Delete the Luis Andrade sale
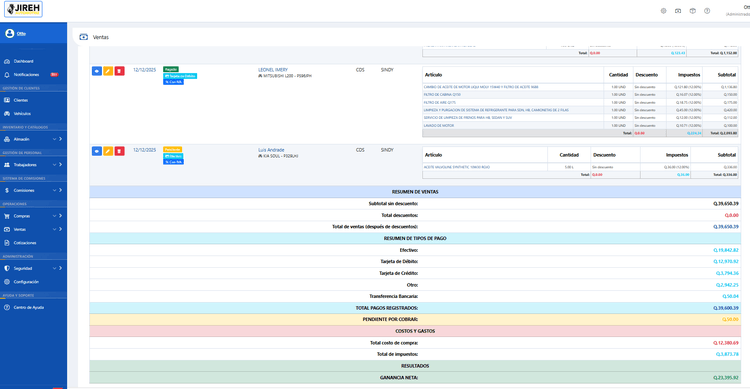Viewport: 750px width, 389px height. (120, 151)
